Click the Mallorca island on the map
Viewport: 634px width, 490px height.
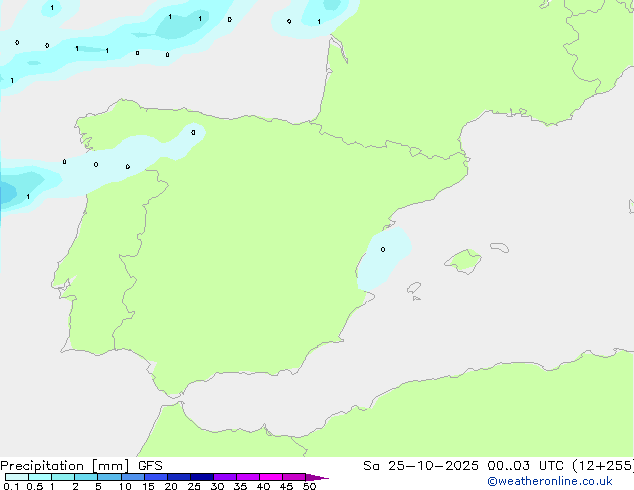click(464, 261)
